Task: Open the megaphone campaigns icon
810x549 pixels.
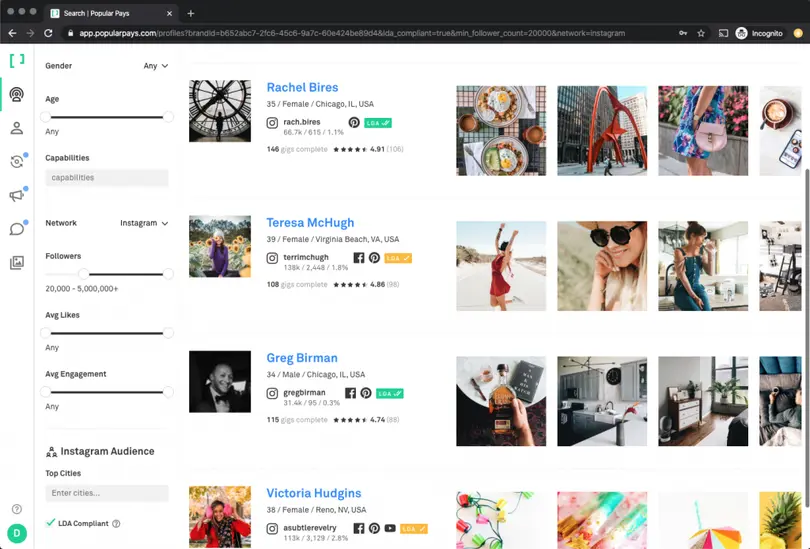Action: pos(16,196)
